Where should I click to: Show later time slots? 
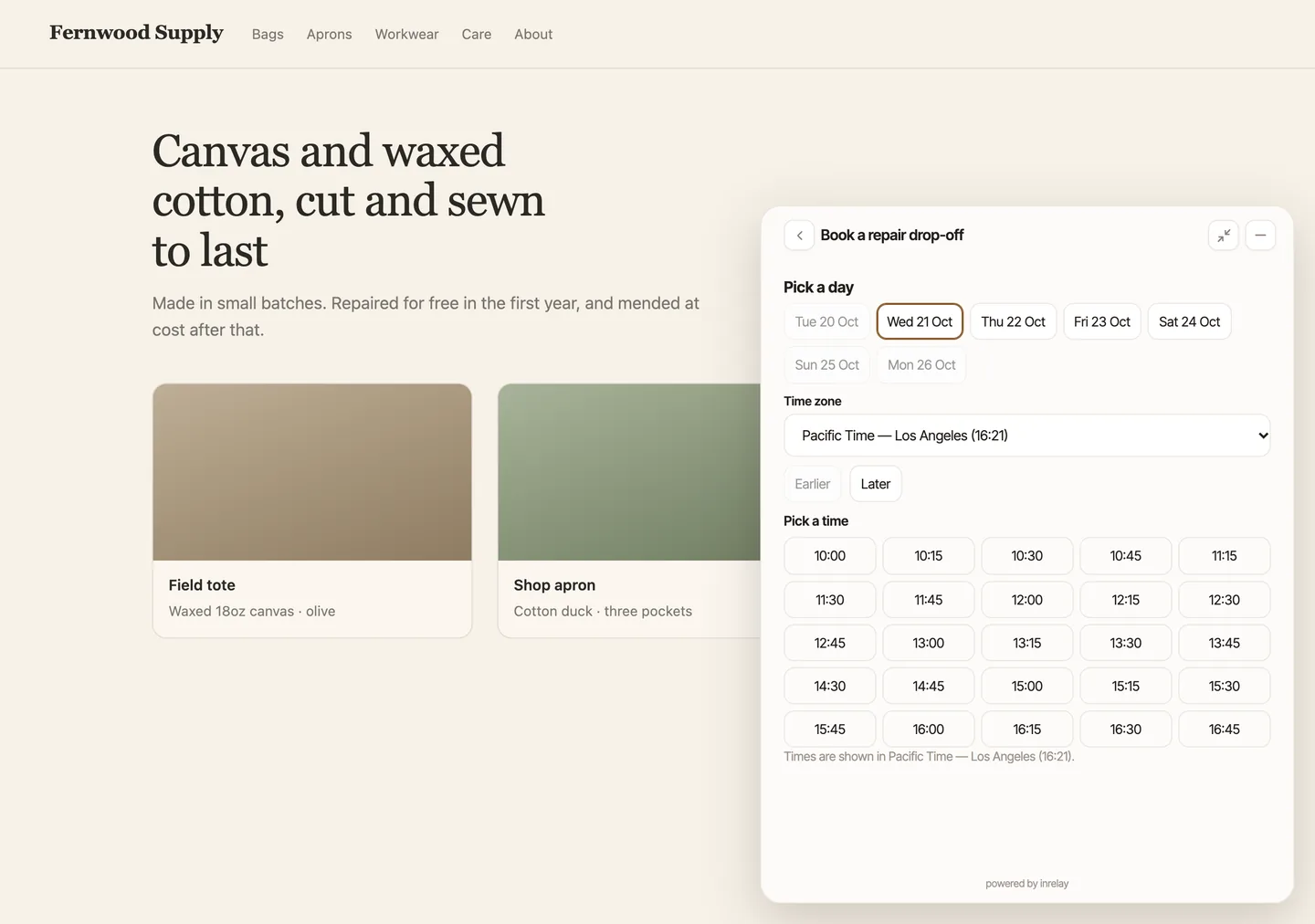click(x=876, y=484)
